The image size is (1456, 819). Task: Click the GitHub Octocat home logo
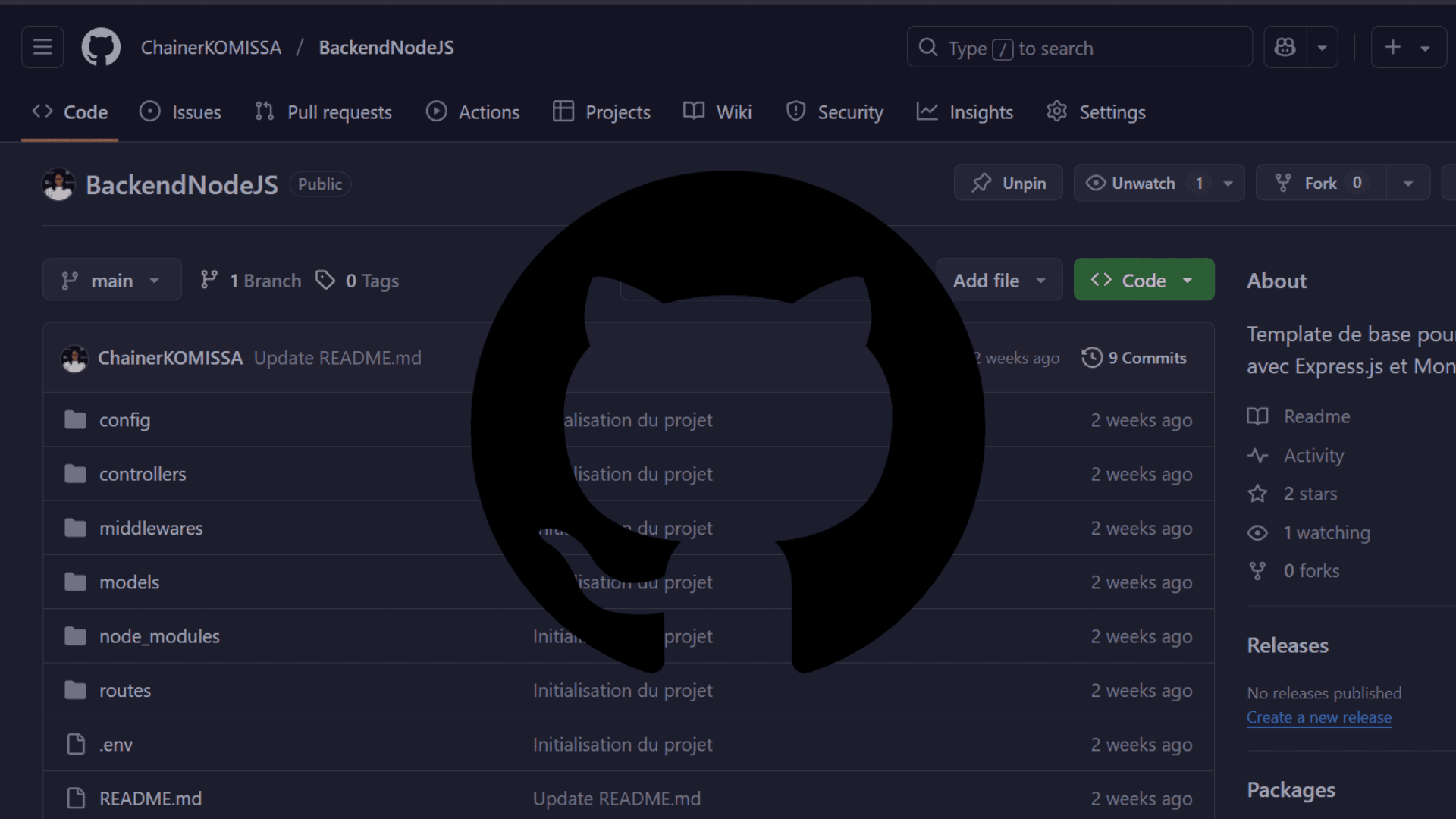click(x=101, y=47)
